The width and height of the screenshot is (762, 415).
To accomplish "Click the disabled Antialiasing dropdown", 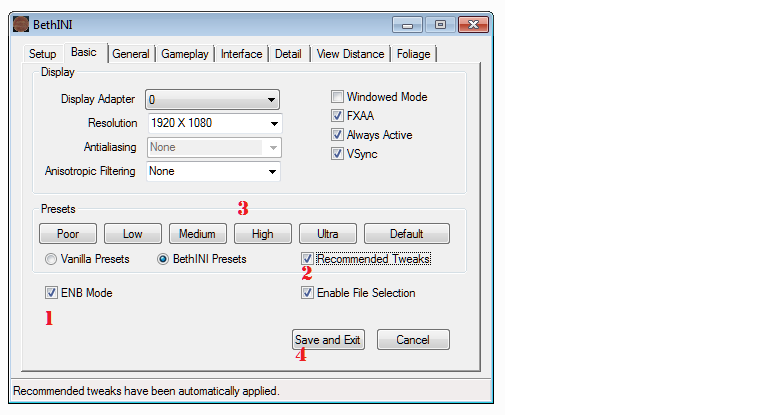I will click(x=214, y=147).
